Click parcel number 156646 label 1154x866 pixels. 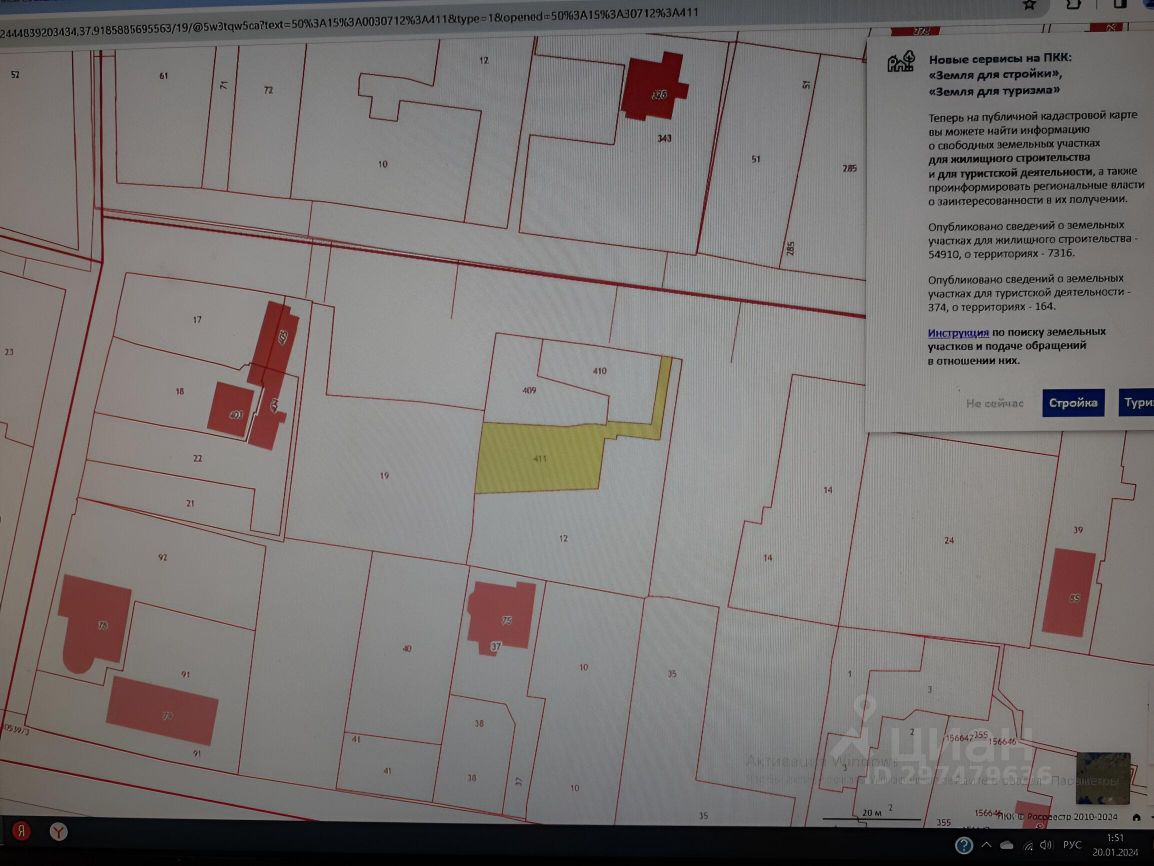1003,742
